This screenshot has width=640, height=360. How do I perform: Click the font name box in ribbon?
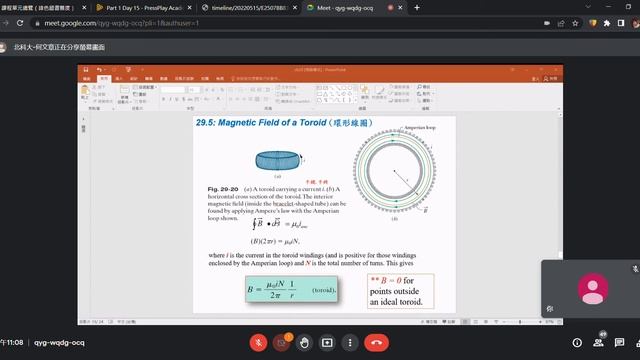tap(173, 90)
